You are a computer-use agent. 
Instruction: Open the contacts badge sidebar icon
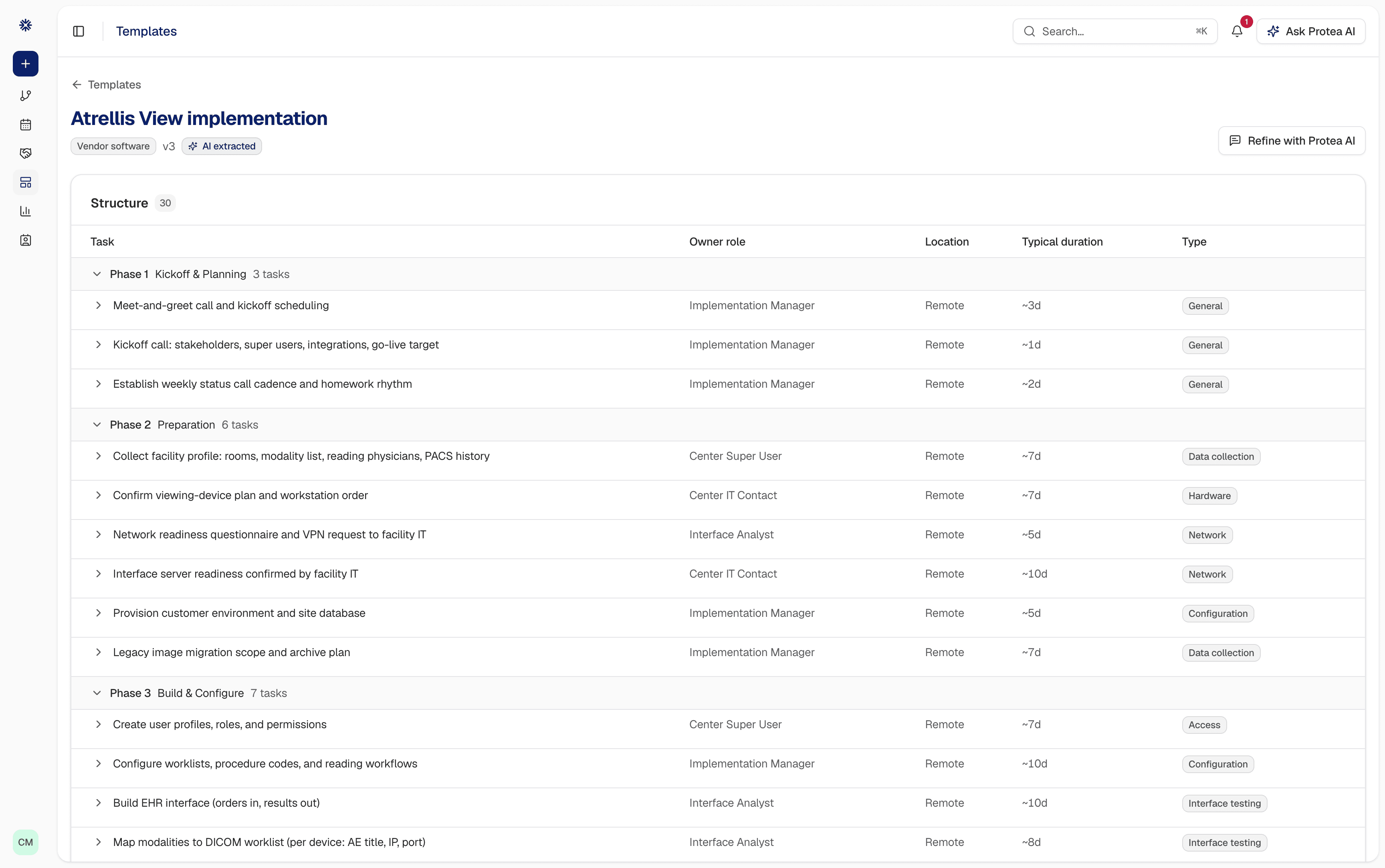tap(25, 240)
